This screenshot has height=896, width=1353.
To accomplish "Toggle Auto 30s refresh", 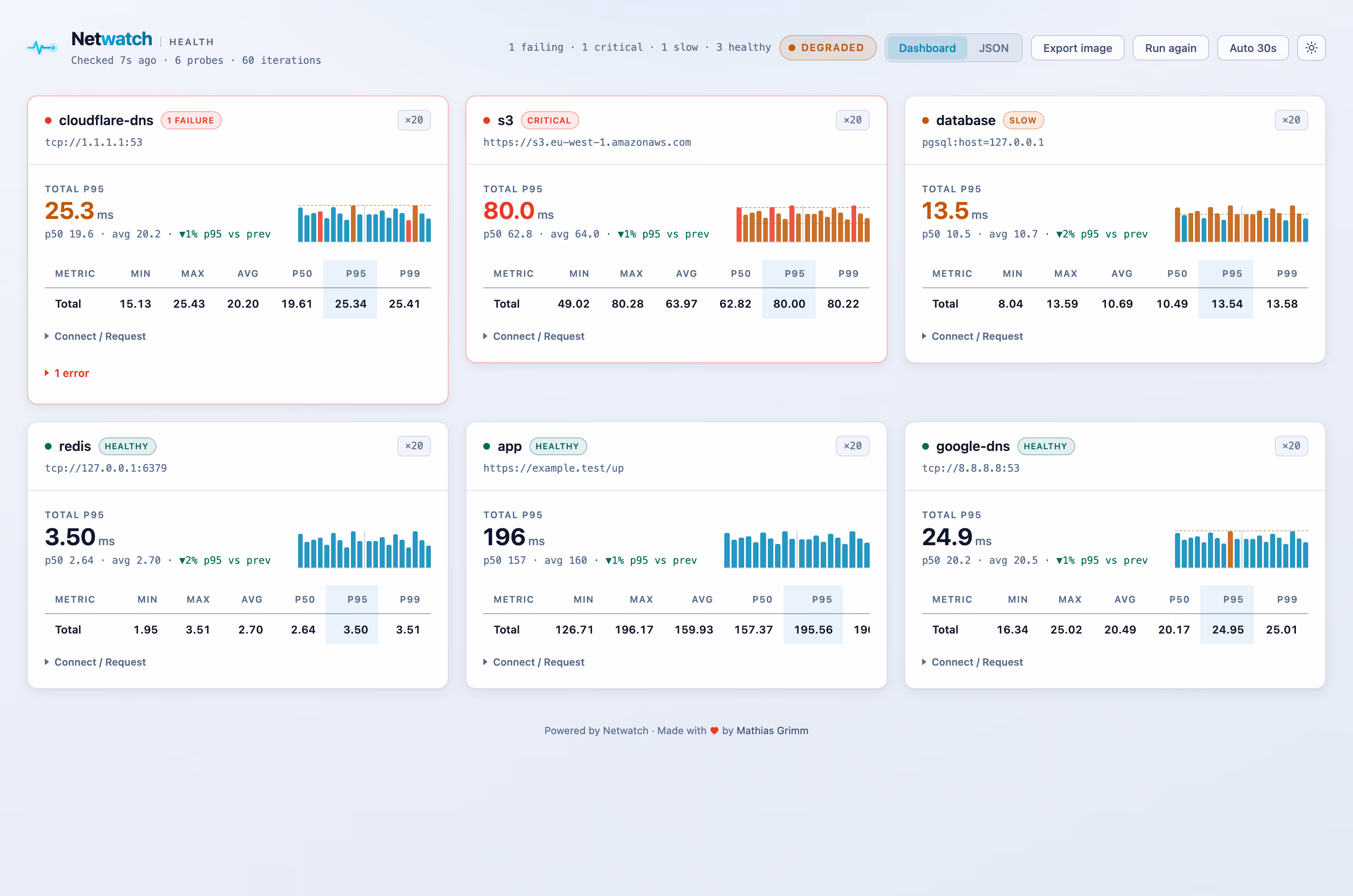I will [x=1253, y=48].
